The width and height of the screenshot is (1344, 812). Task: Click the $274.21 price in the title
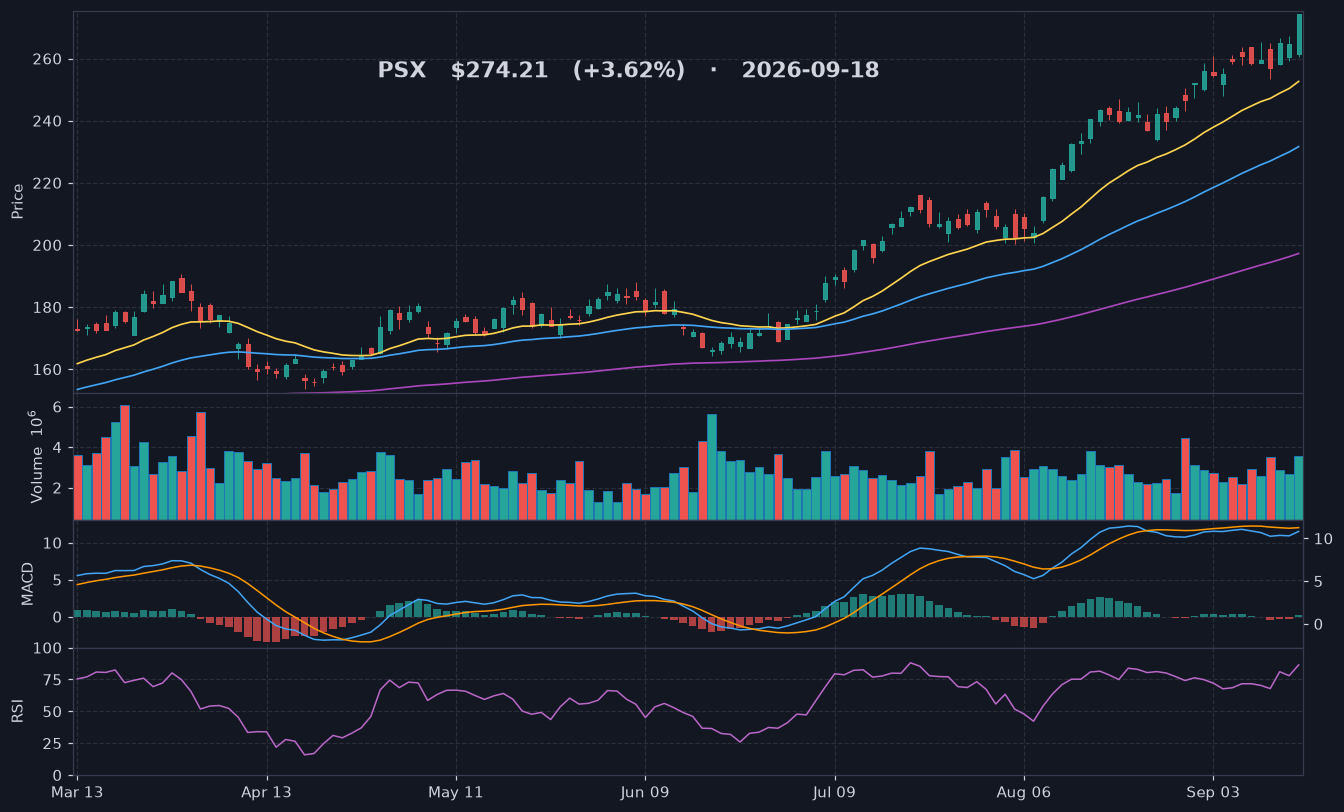499,71
